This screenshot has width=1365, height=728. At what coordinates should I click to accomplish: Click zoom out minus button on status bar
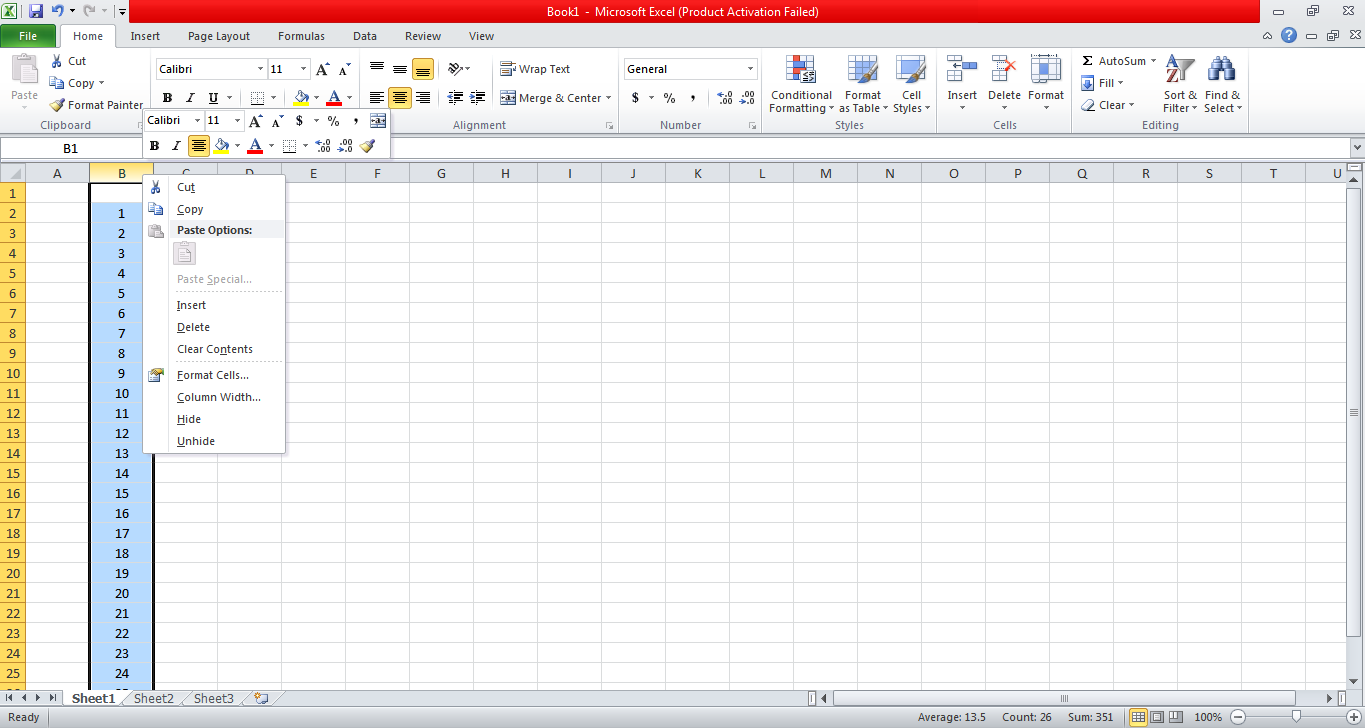pos(1238,717)
